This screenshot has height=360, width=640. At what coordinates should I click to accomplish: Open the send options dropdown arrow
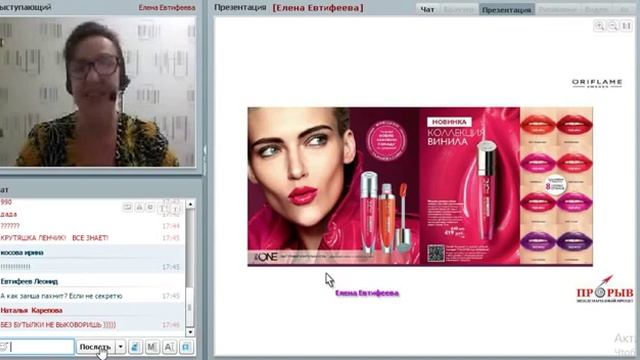coord(120,347)
